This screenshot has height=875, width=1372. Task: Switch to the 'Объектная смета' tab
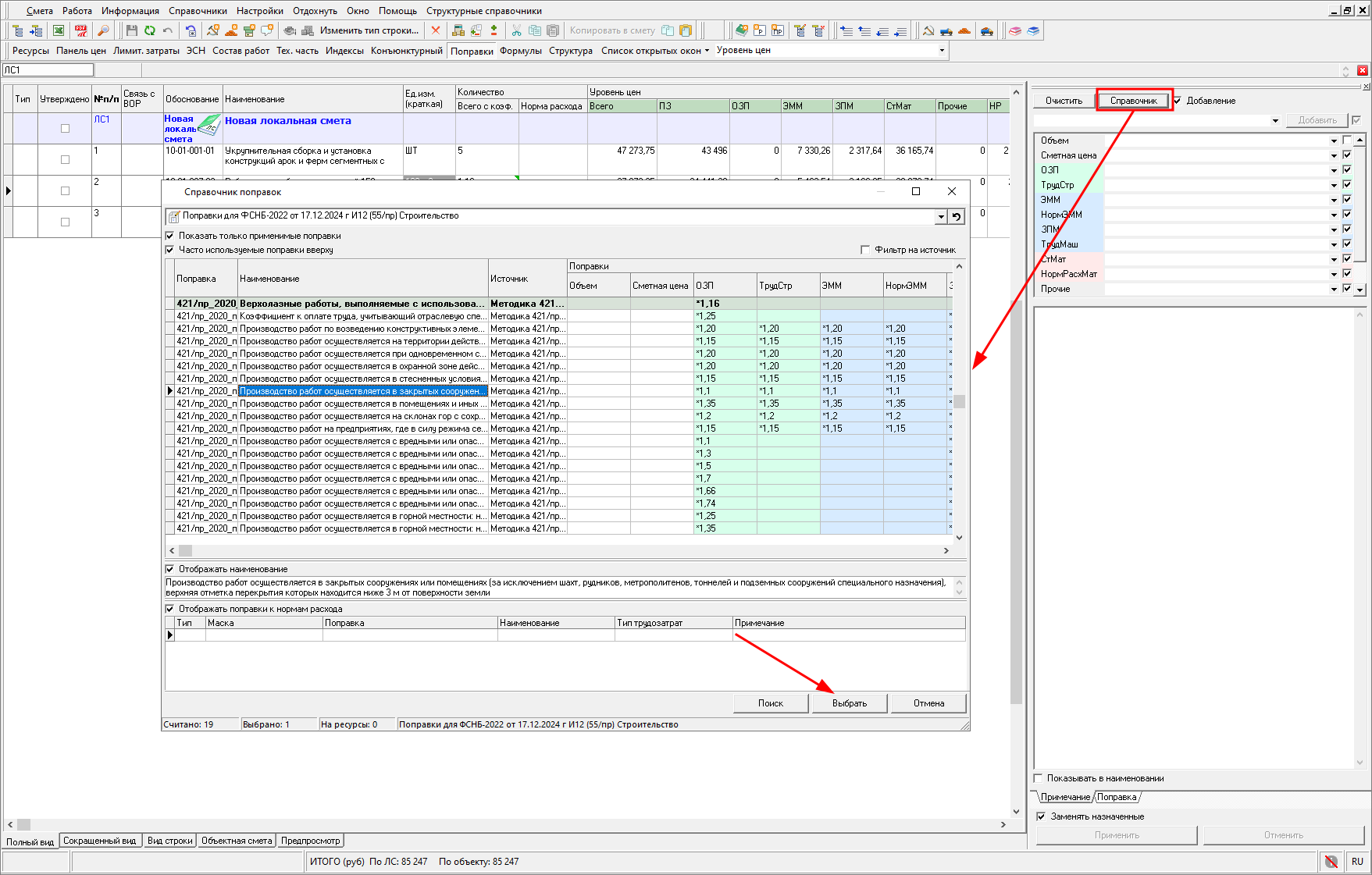coord(237,841)
